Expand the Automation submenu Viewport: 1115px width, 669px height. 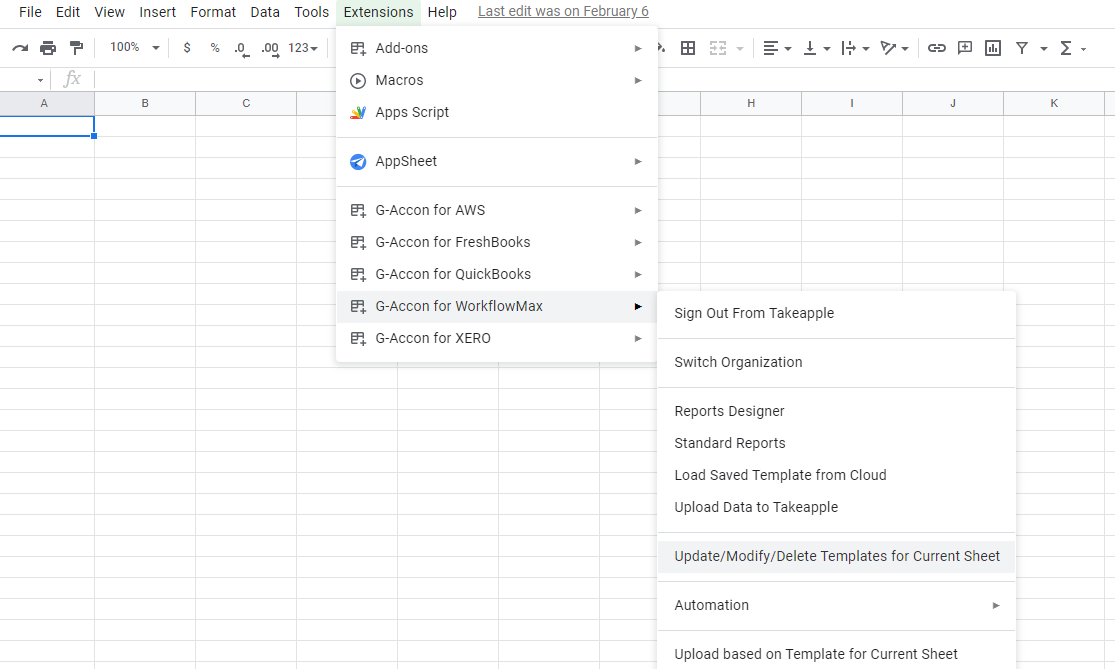(x=836, y=606)
